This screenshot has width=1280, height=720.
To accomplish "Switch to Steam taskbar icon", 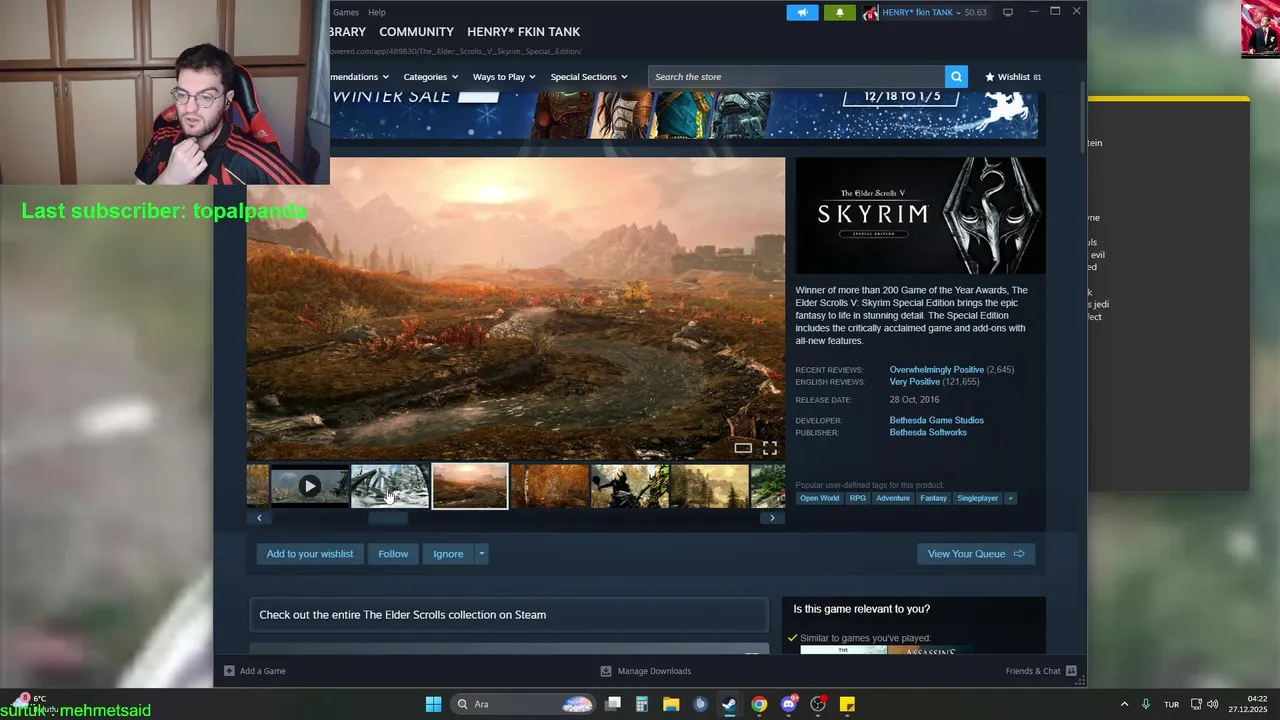I will pos(729,704).
